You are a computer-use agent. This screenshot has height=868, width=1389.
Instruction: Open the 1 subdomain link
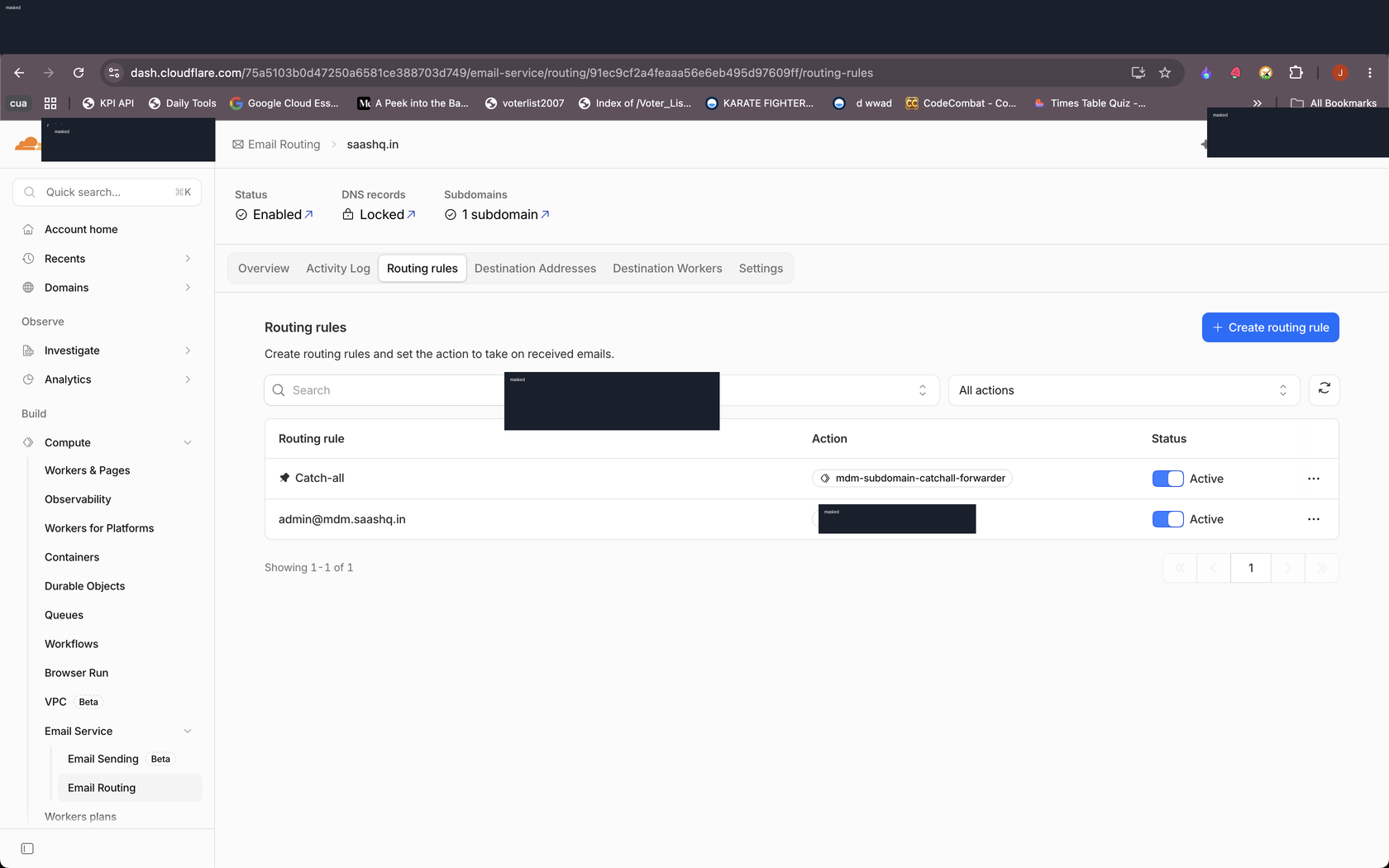[x=505, y=214]
